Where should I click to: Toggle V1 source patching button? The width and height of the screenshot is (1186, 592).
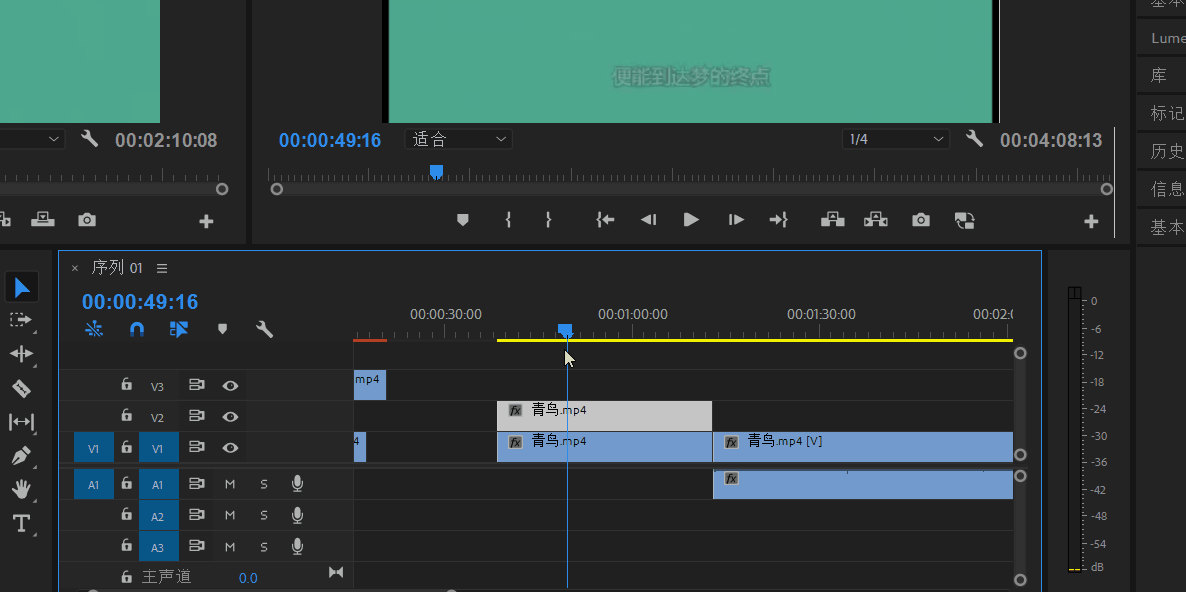94,448
